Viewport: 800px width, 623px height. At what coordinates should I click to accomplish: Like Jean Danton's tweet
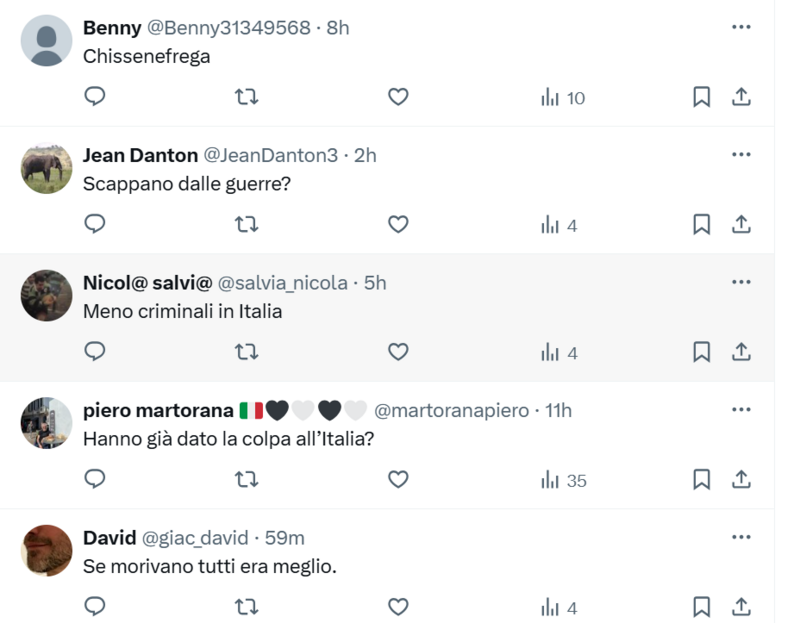[x=398, y=225]
